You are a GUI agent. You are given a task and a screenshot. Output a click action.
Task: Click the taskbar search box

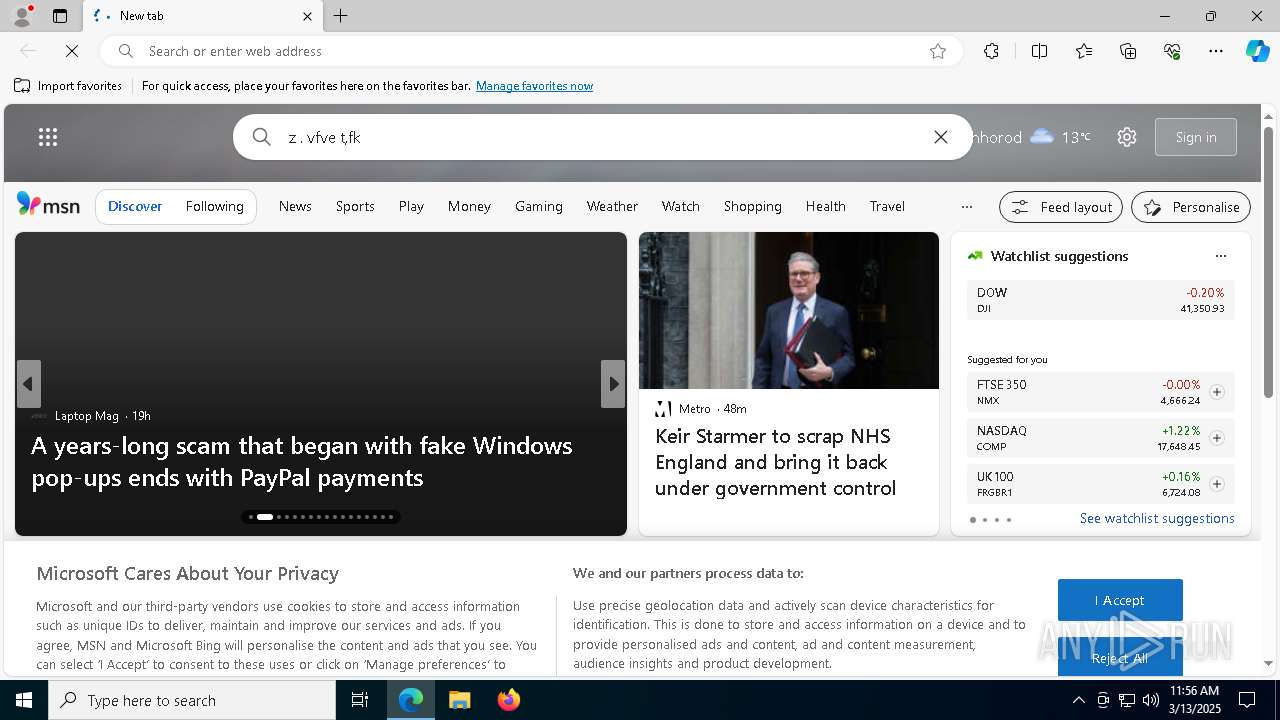click(x=192, y=700)
